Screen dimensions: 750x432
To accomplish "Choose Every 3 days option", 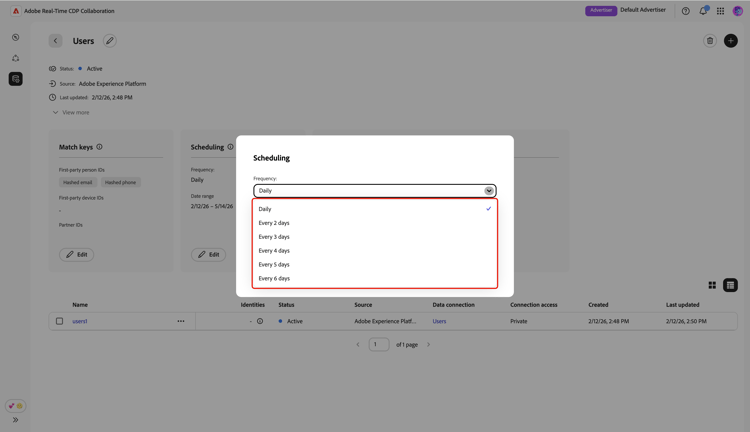I will [x=375, y=236].
